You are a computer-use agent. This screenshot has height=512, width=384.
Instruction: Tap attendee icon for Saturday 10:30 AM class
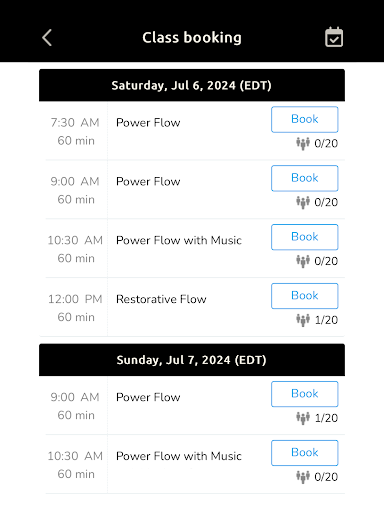(x=303, y=261)
